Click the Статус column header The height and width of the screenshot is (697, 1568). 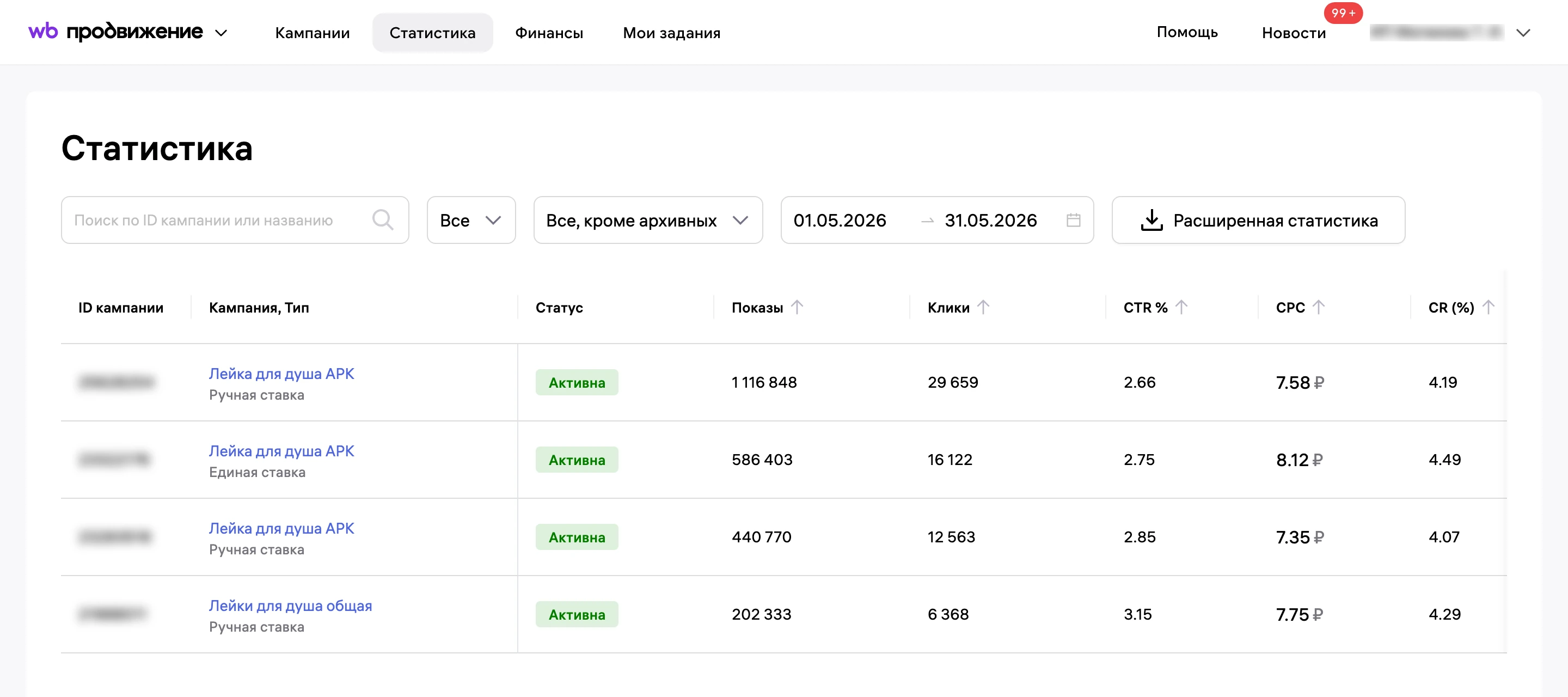pos(559,308)
